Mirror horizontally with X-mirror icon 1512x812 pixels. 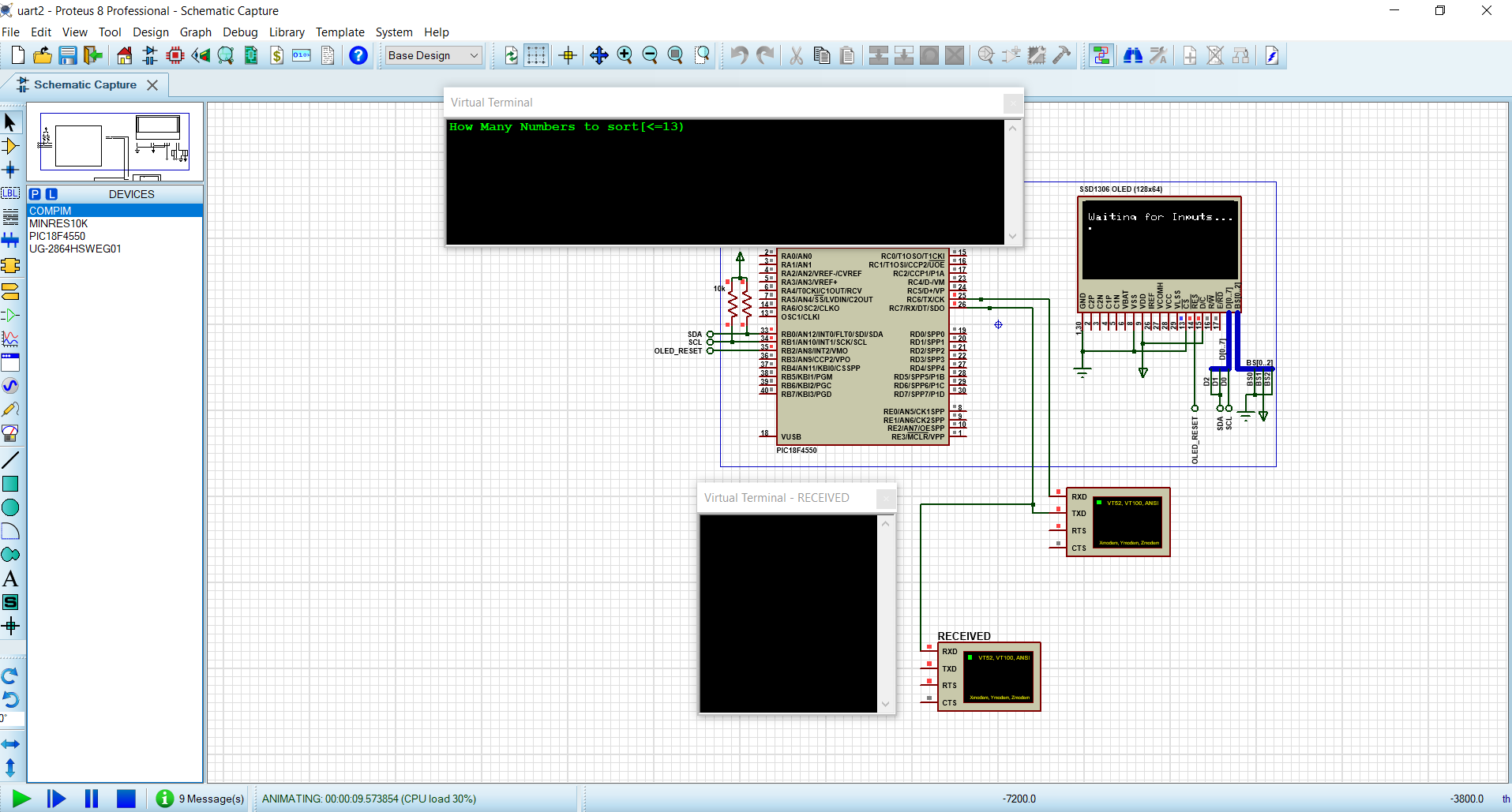(x=10, y=744)
